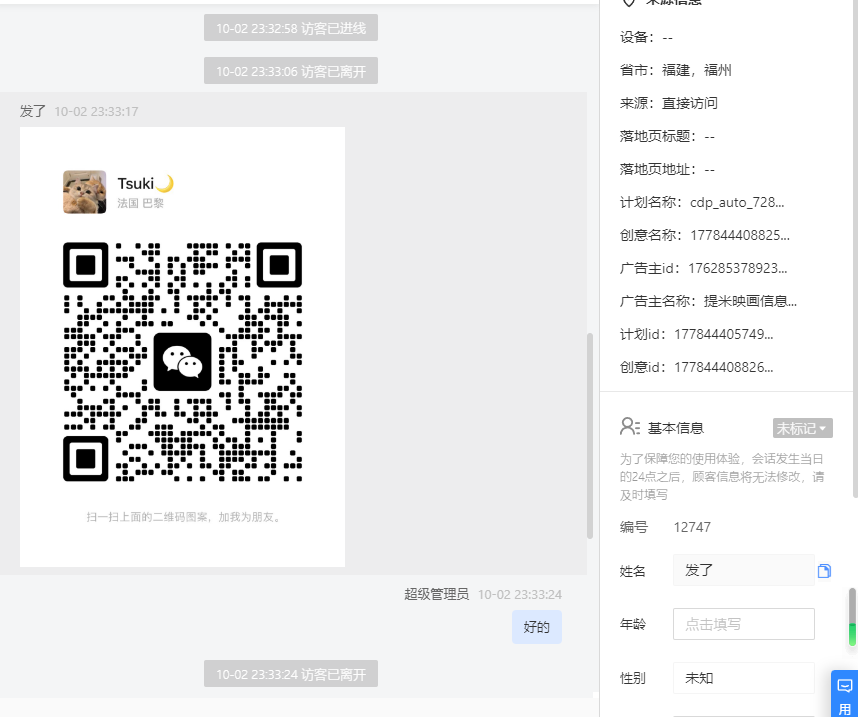Click the 设备: -- row

pos(646,37)
